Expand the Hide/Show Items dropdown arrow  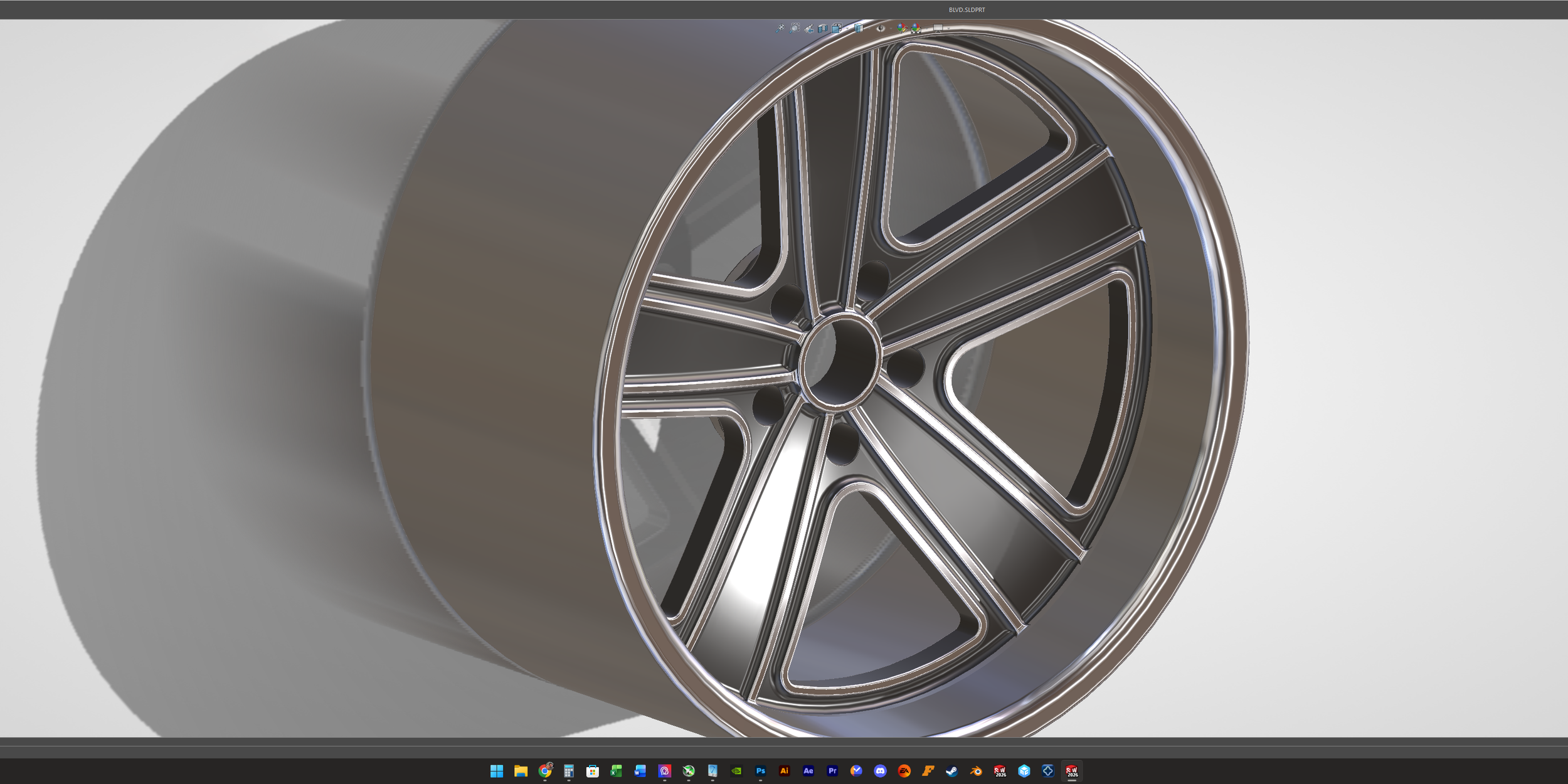point(891,28)
